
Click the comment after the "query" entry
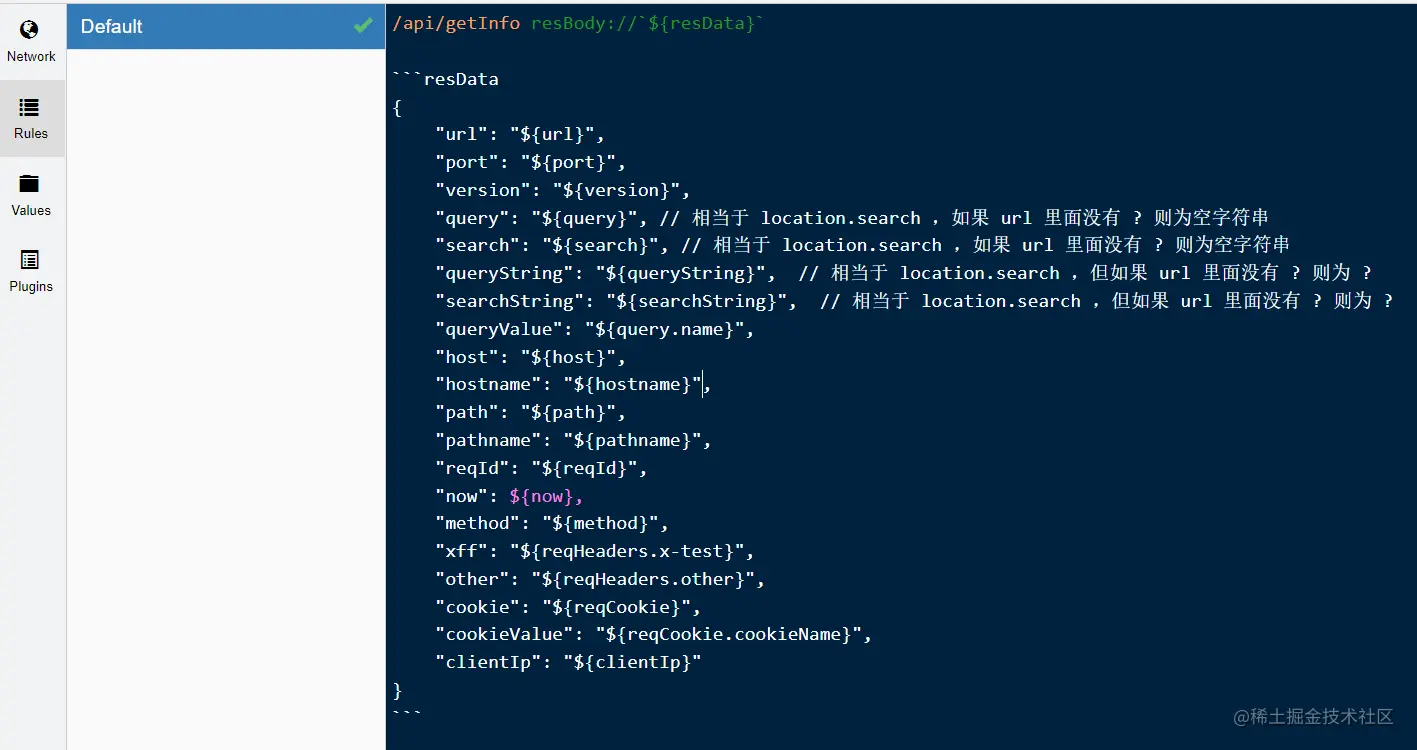(x=964, y=218)
